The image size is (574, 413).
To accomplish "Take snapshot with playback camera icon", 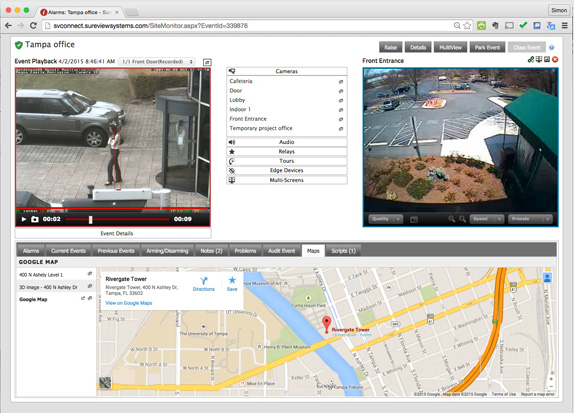I will point(35,219).
